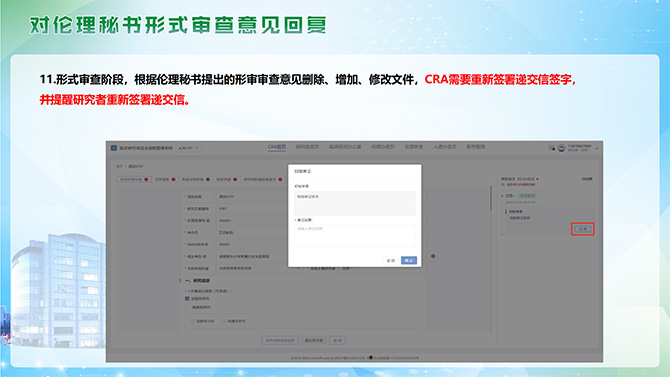Switch to the CRA首页 nav tab
670x377 pixels.
[x=277, y=147]
